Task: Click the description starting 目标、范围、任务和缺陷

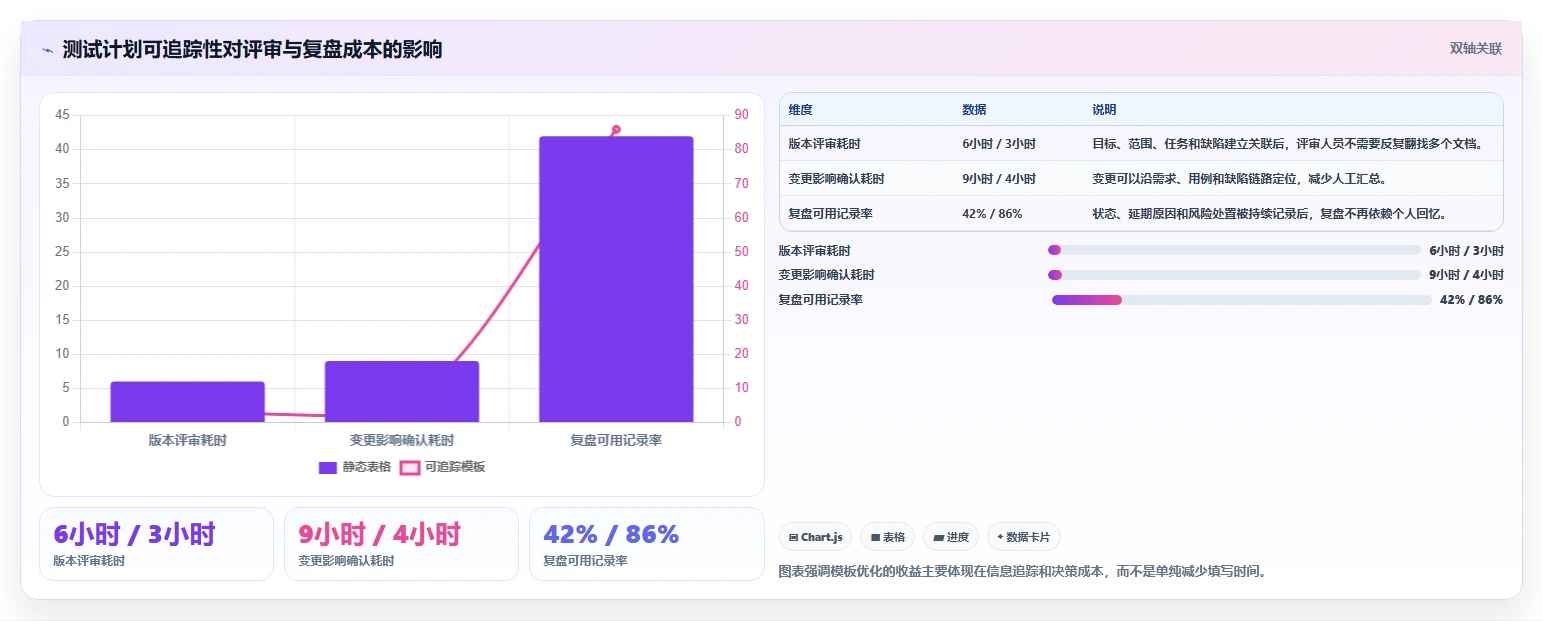Action: coord(1288,144)
